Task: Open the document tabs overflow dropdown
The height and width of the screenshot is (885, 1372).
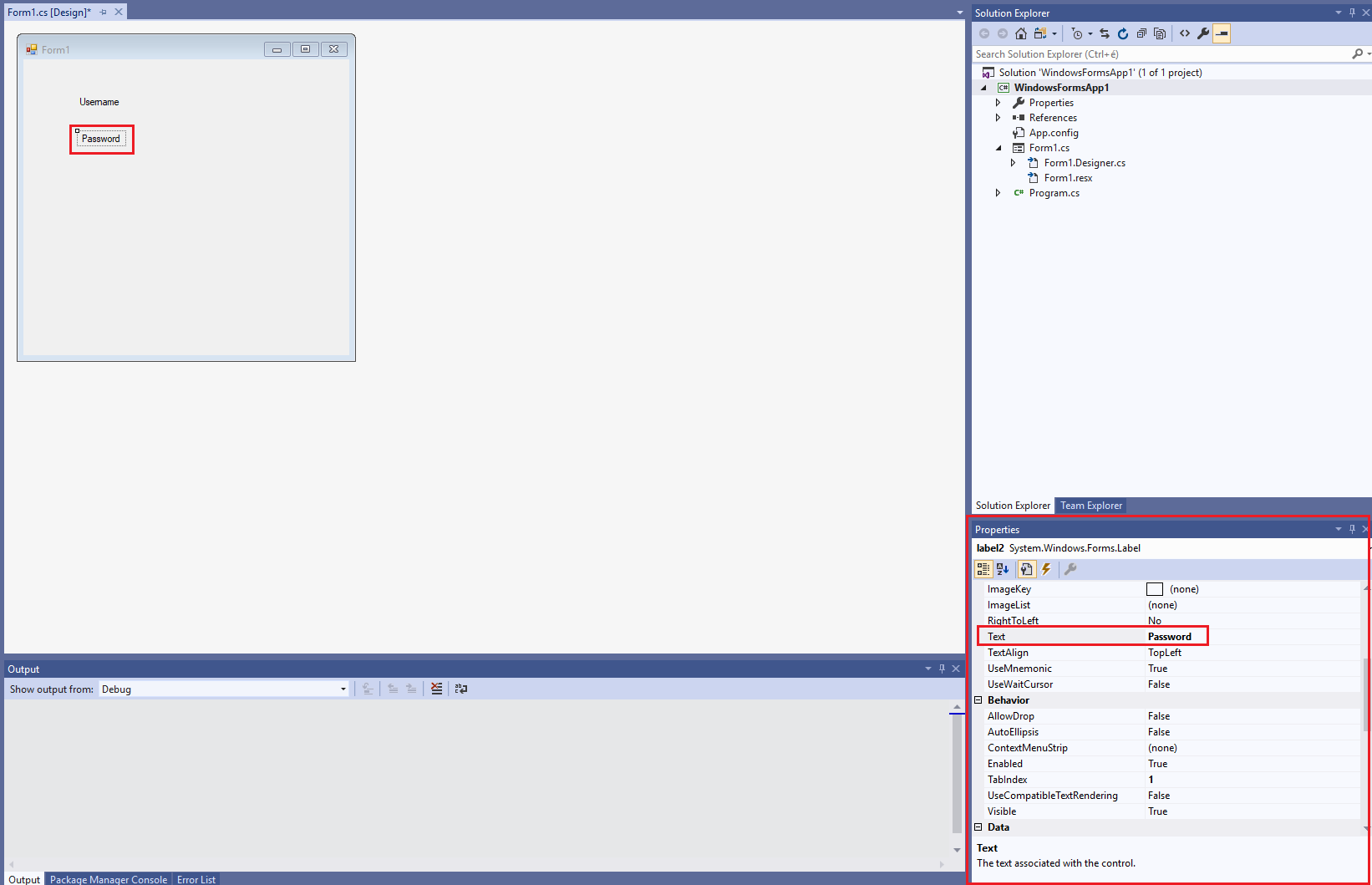Action: click(x=960, y=13)
